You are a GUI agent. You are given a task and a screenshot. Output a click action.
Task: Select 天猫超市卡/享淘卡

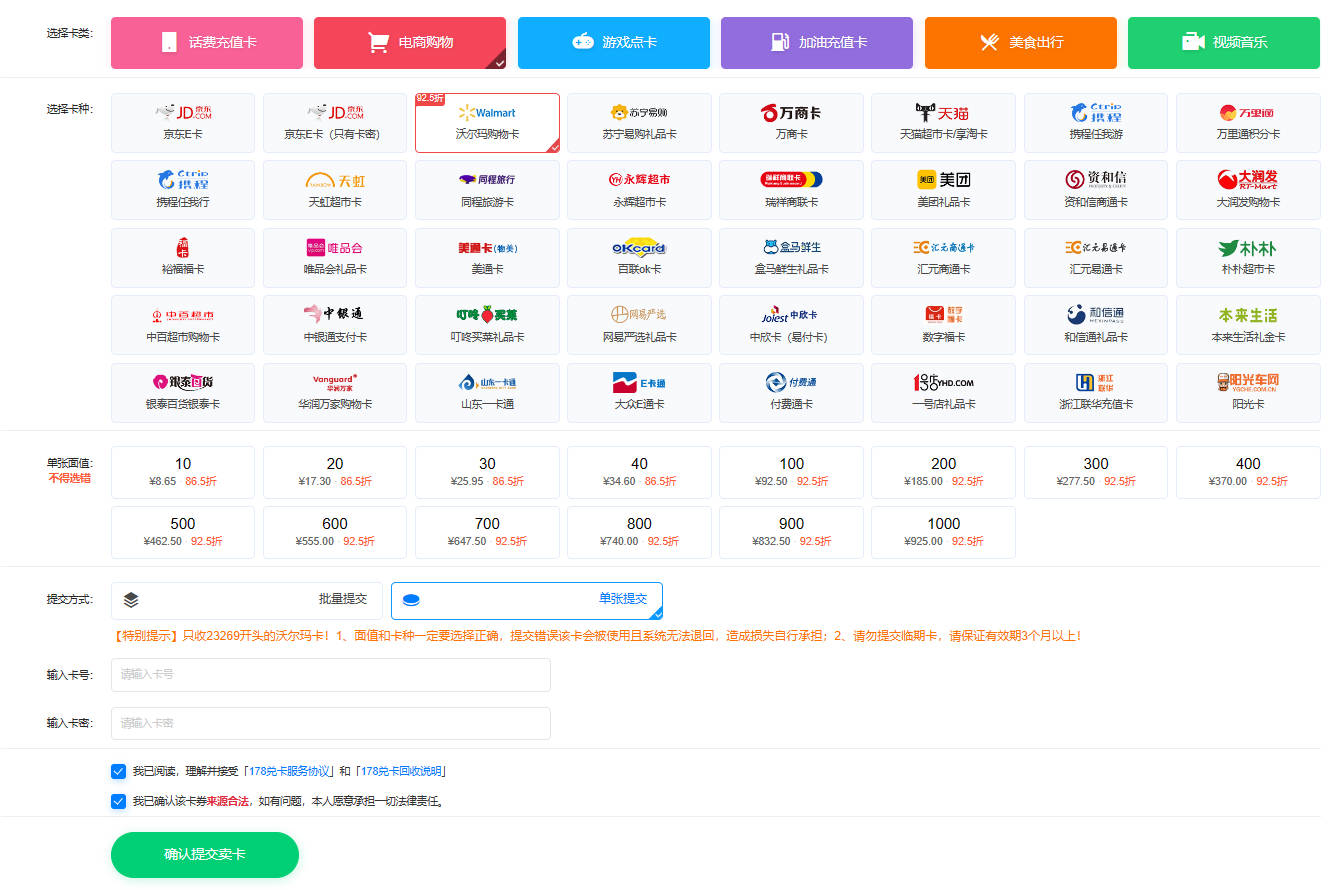tap(944, 123)
